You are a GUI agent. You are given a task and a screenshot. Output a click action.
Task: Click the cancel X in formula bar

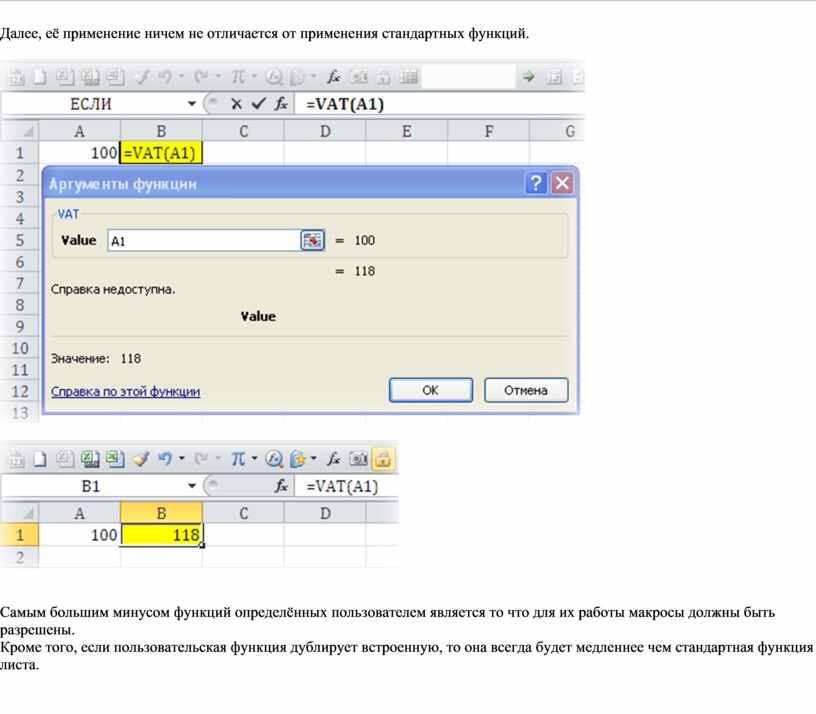pos(236,103)
